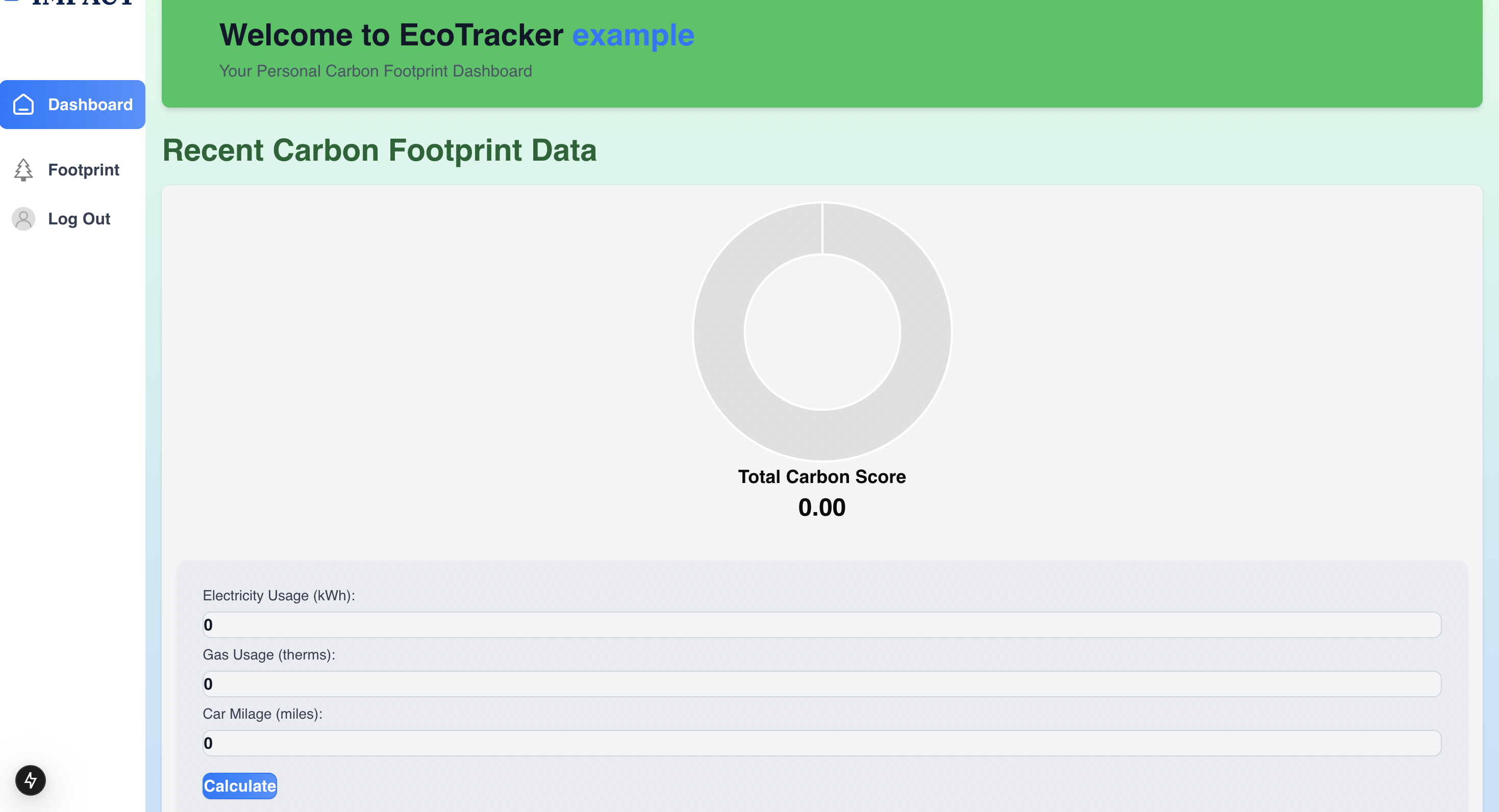Open the Dashboard sidebar menu item
This screenshot has width=1499, height=812.
(x=73, y=105)
